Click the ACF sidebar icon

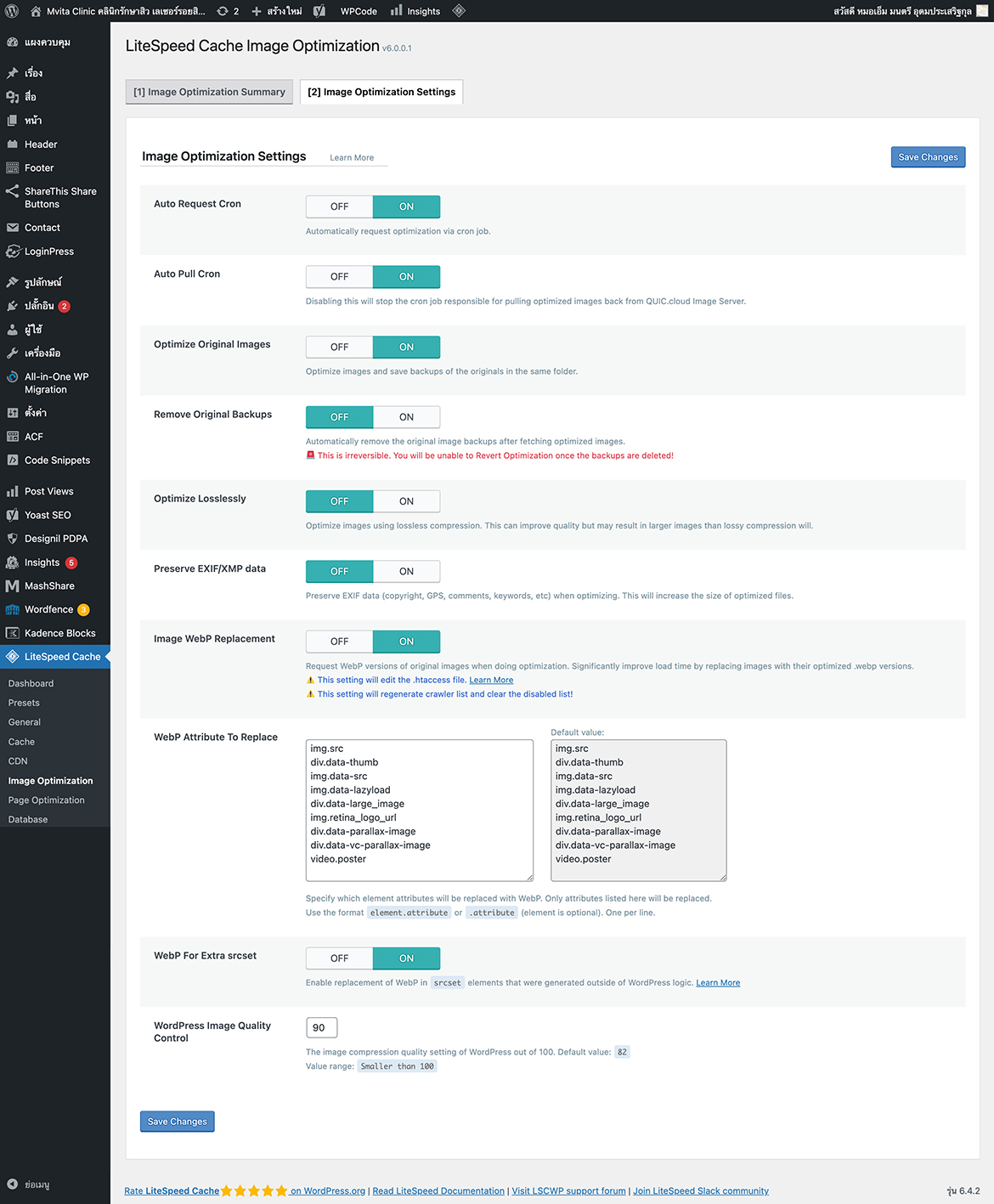[x=13, y=437]
